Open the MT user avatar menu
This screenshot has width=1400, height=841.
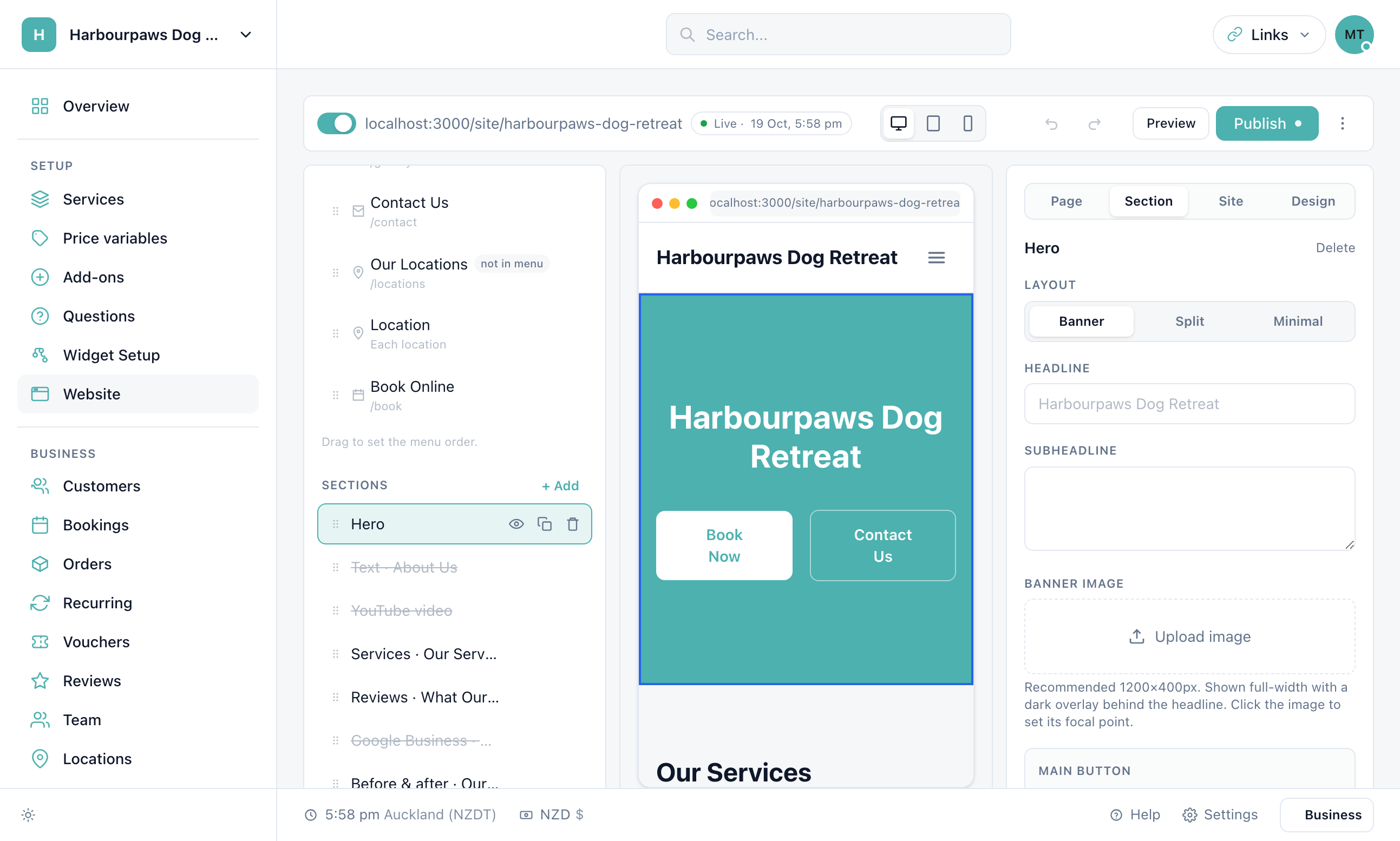click(1353, 35)
